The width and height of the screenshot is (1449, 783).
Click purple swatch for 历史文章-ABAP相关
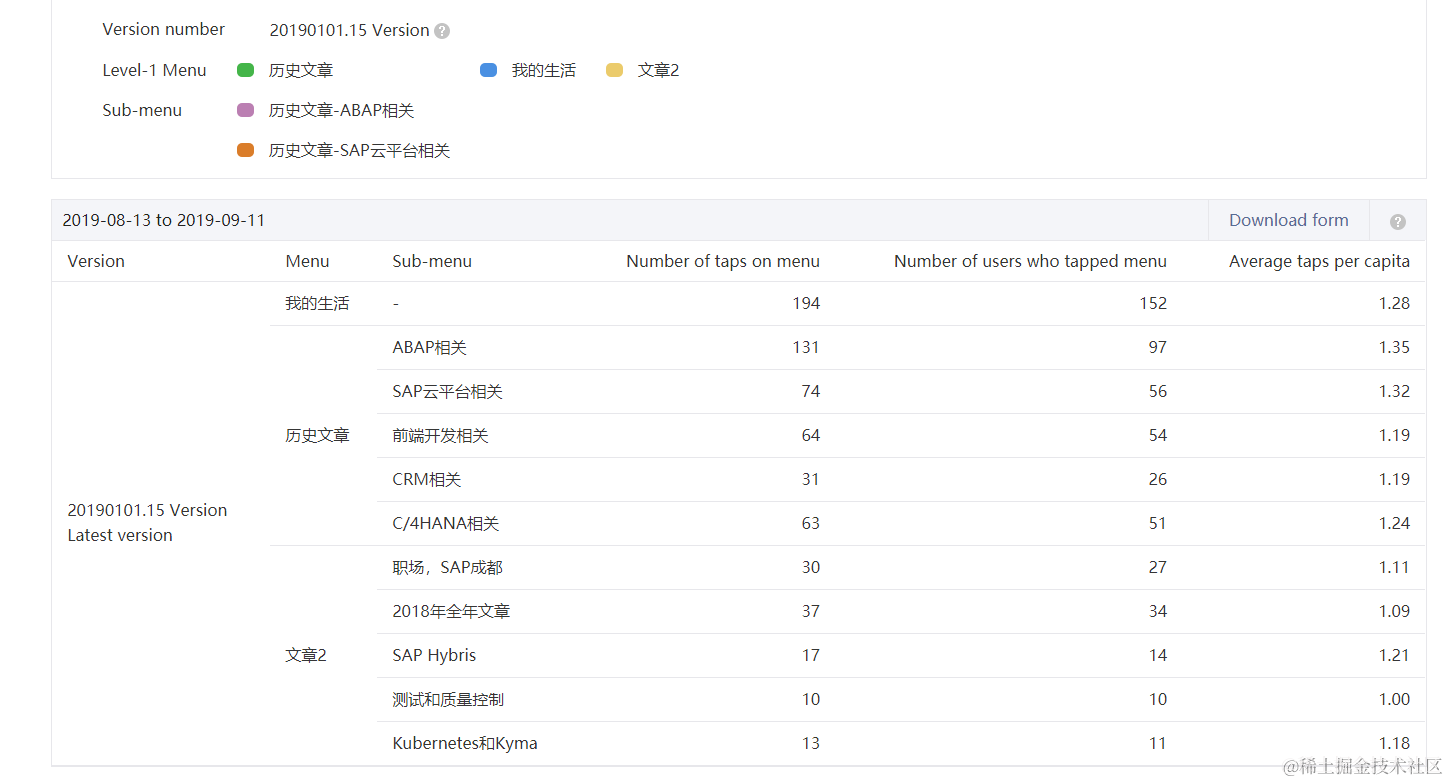(246, 110)
